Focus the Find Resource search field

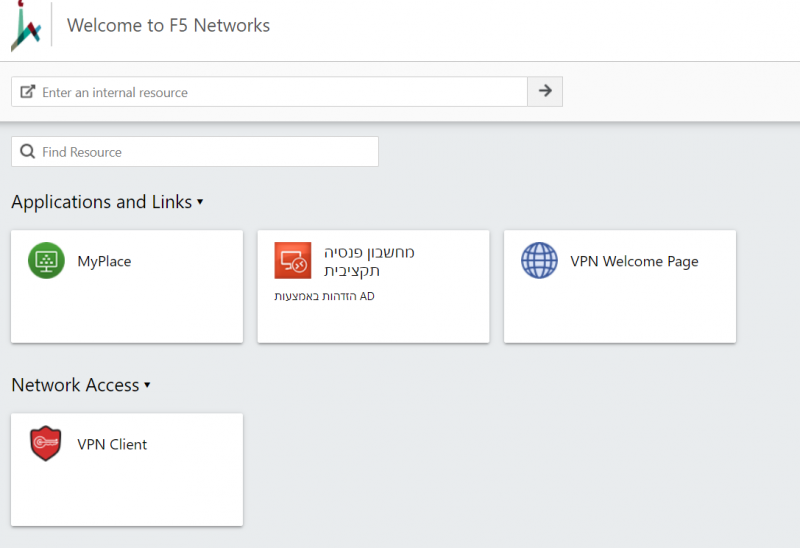tap(195, 152)
